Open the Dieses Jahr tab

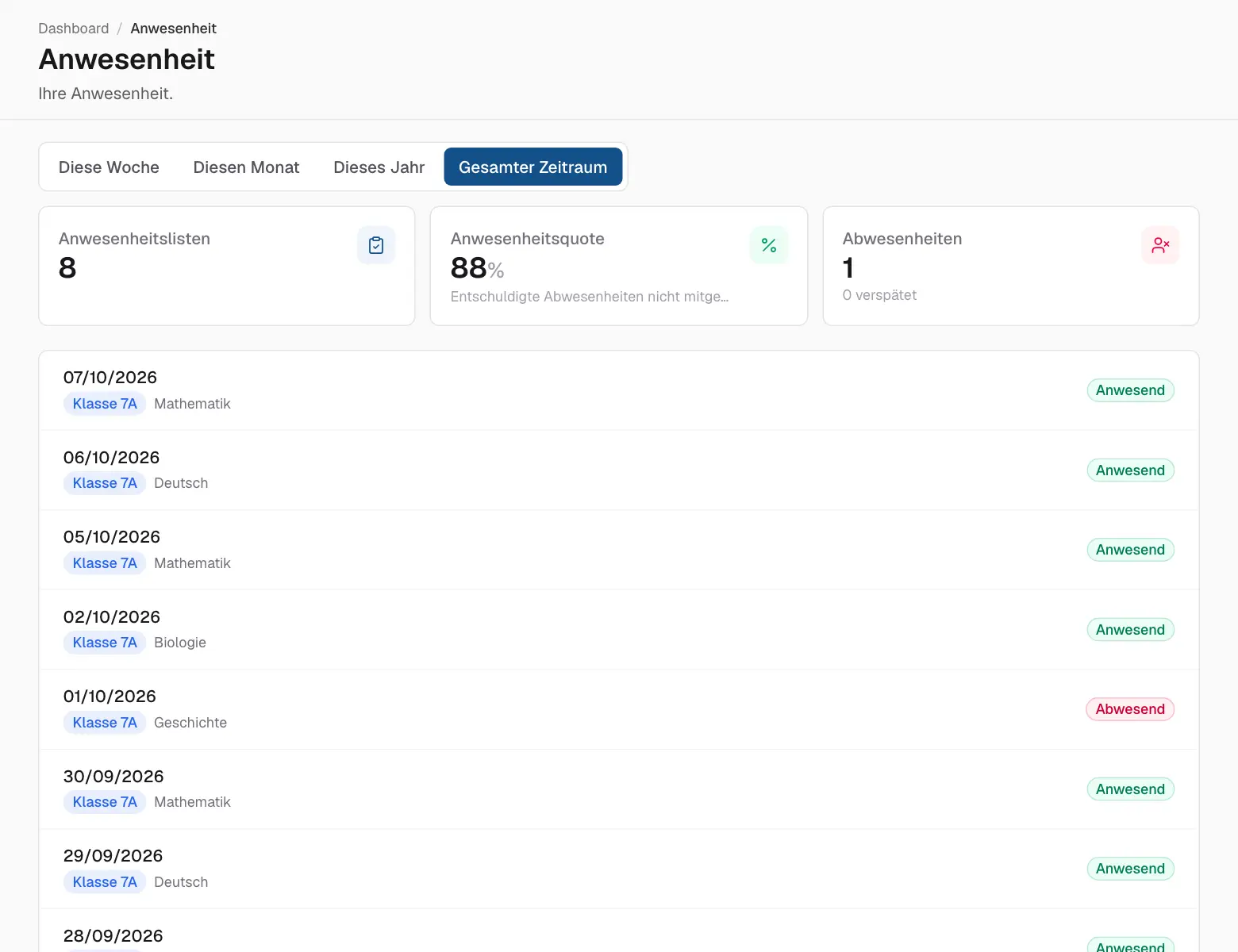pos(379,167)
